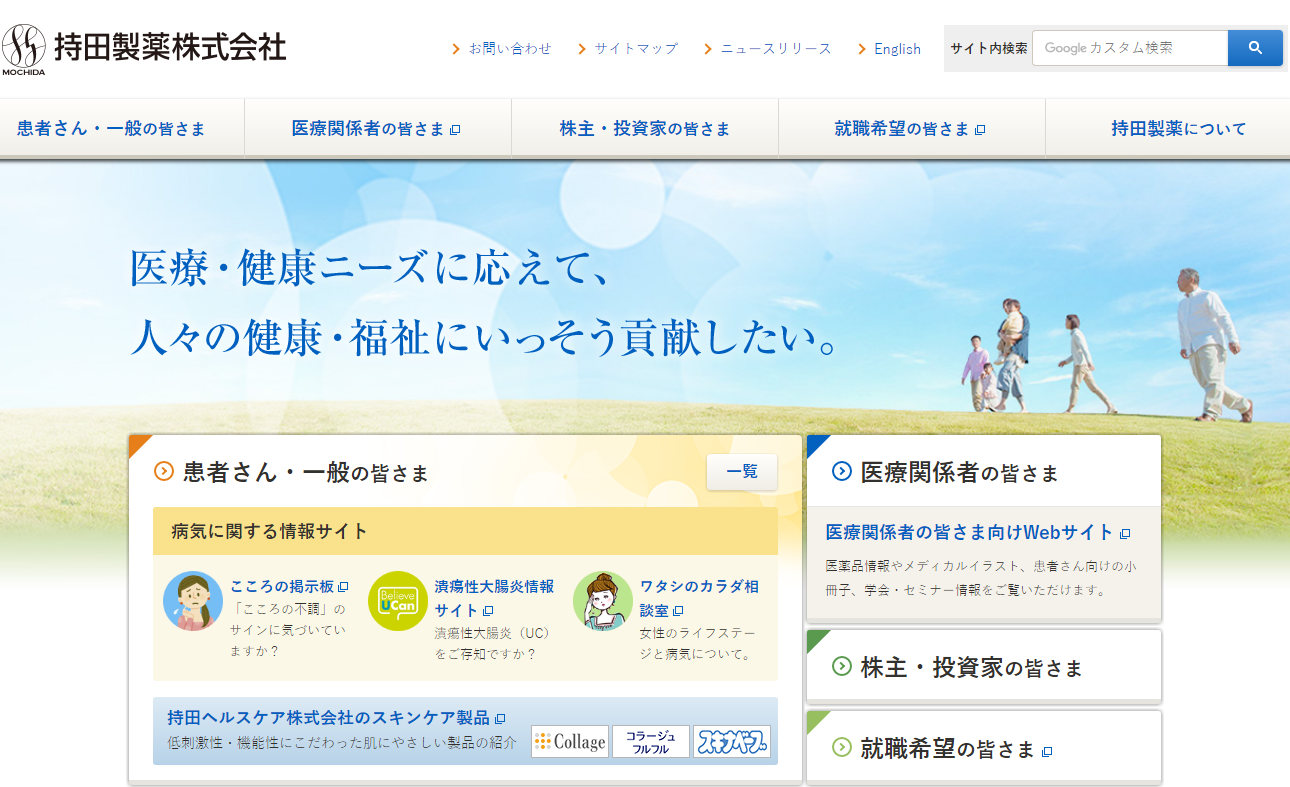Click external-link icon after ワタシのカラダ相談室
This screenshot has height=787, width=1290.
[x=678, y=610]
